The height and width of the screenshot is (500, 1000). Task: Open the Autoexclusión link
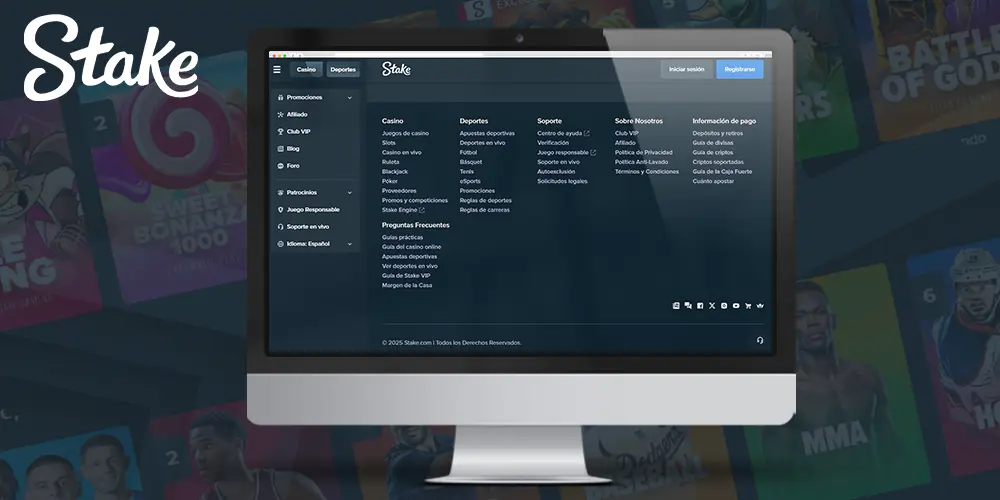click(556, 172)
